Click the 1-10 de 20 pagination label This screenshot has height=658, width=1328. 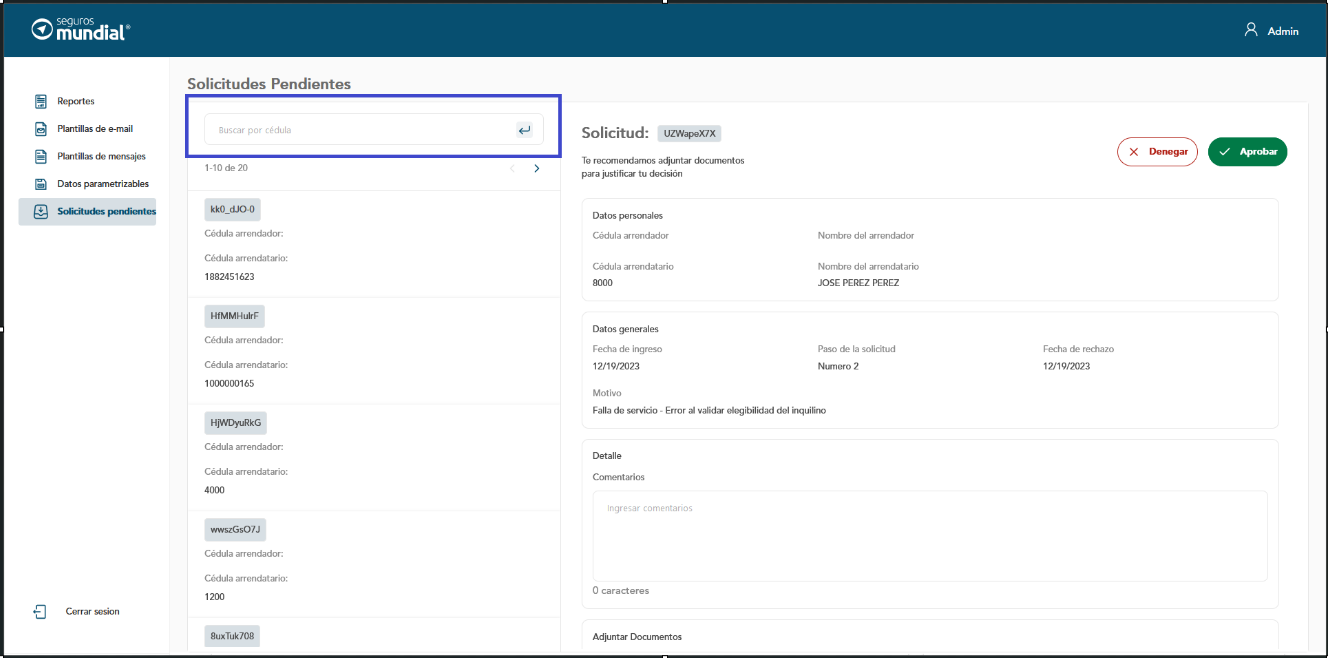(x=226, y=168)
